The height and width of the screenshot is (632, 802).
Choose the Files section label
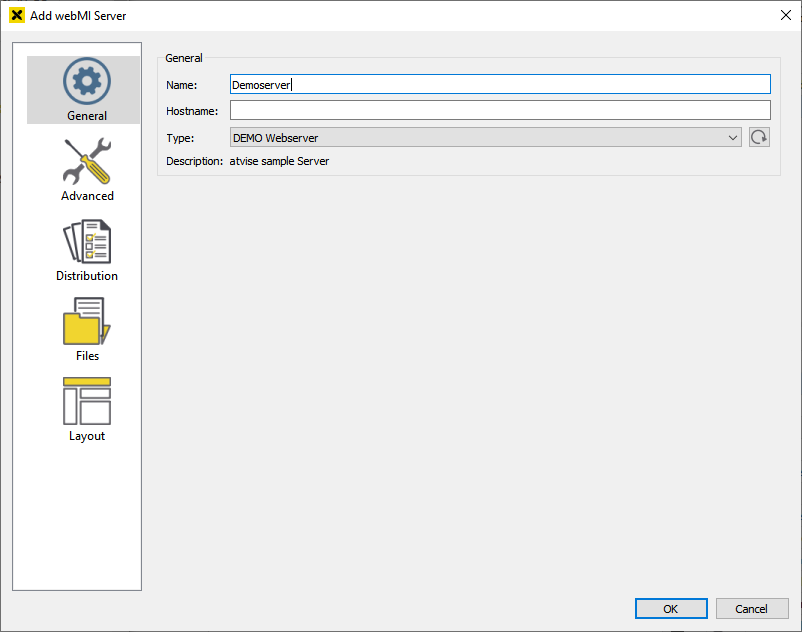[87, 356]
